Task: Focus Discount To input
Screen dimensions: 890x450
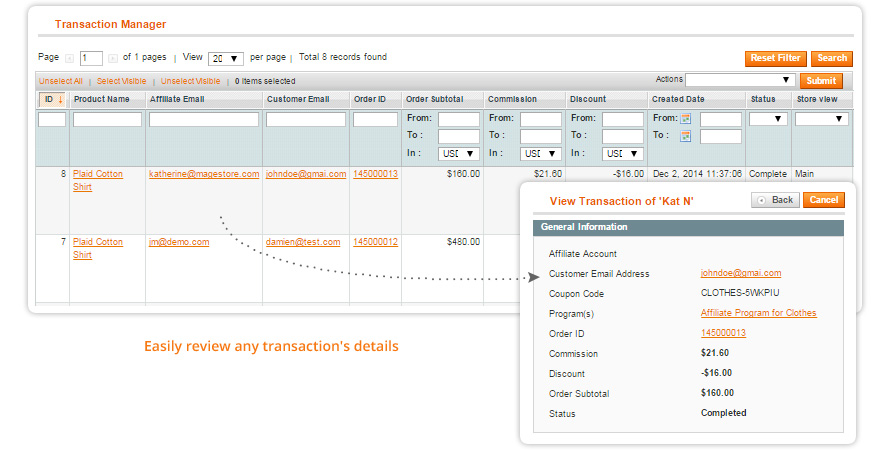Action: pos(623,136)
